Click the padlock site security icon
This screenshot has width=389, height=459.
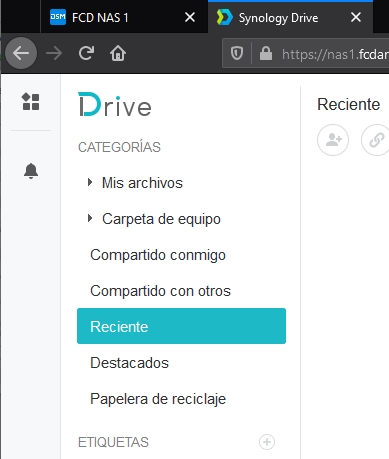tap(266, 53)
